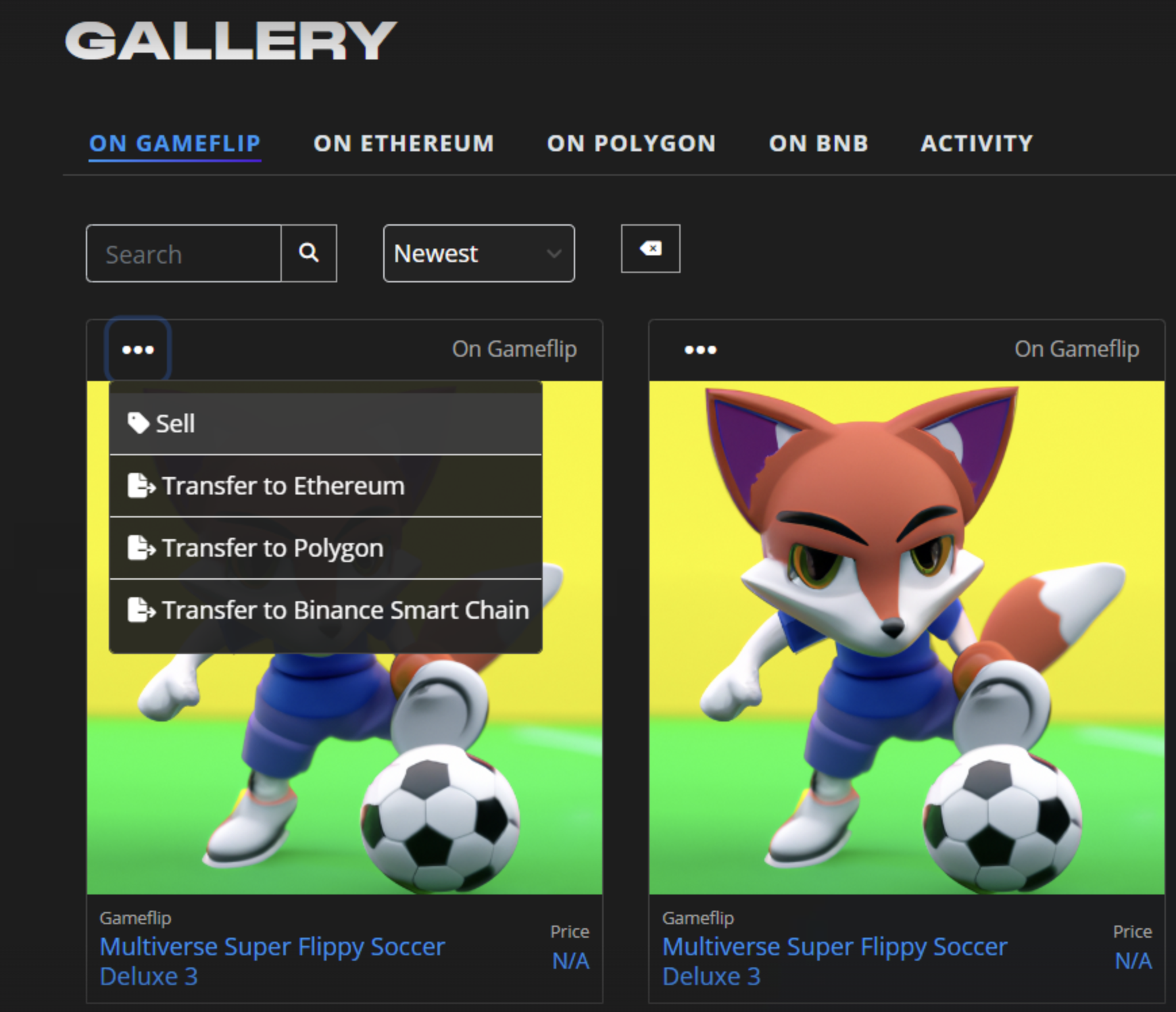Click the Transfer to Polygon export icon

(x=141, y=548)
